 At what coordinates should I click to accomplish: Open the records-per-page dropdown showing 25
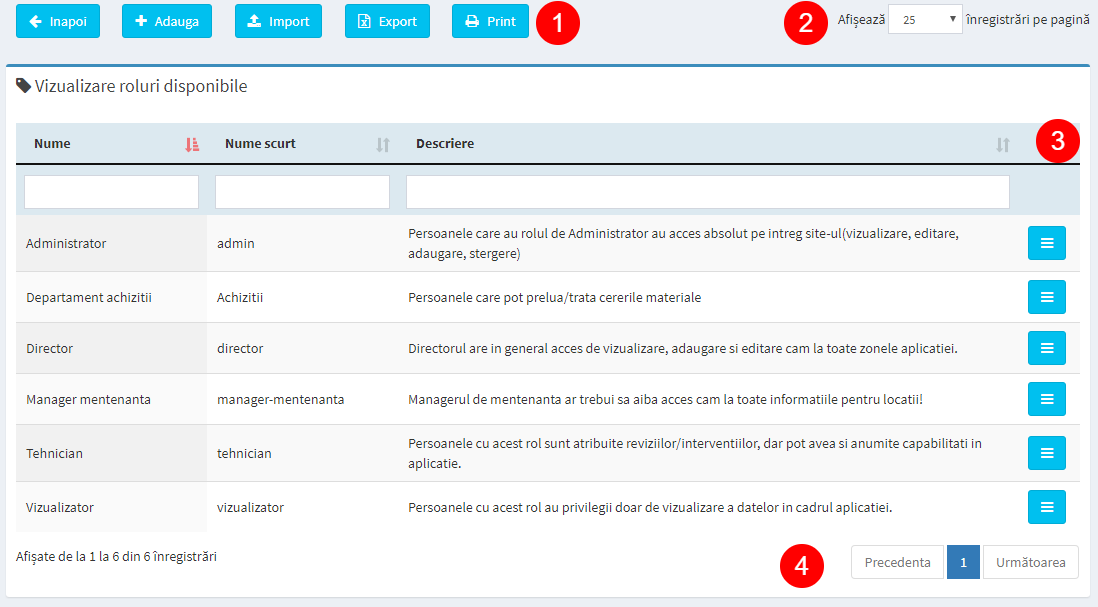(x=925, y=20)
